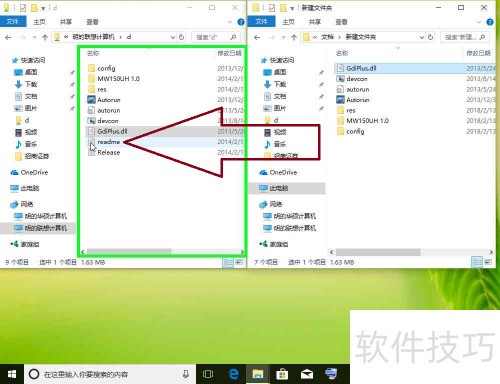Click the blue help icon in the left d window
The height and width of the screenshot is (384, 500).
click(241, 22)
